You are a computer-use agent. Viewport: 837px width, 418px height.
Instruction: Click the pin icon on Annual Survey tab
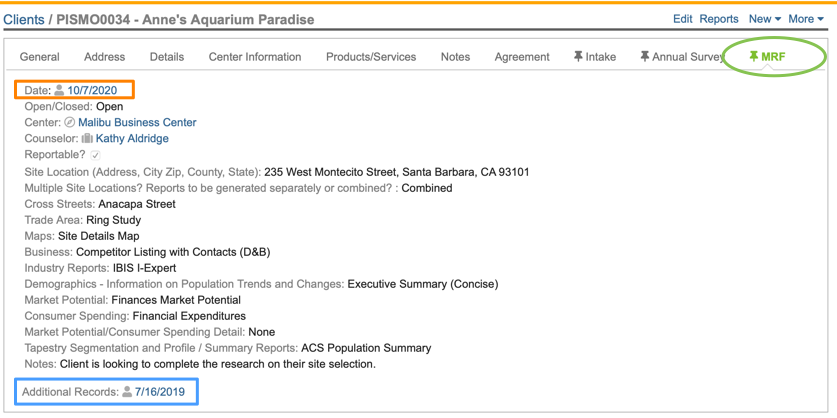click(645, 57)
